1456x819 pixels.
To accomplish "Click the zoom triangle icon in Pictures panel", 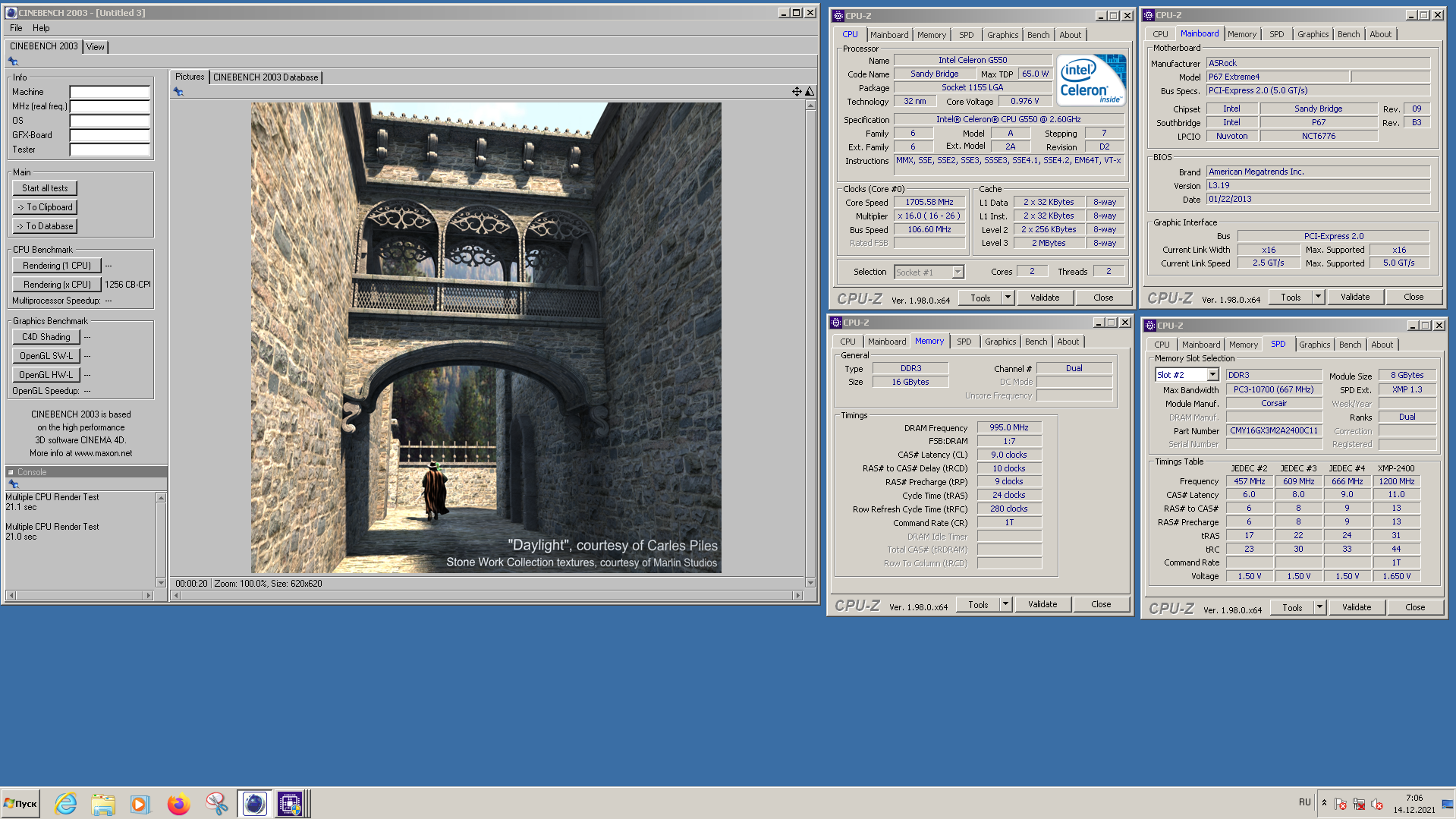I will point(810,91).
